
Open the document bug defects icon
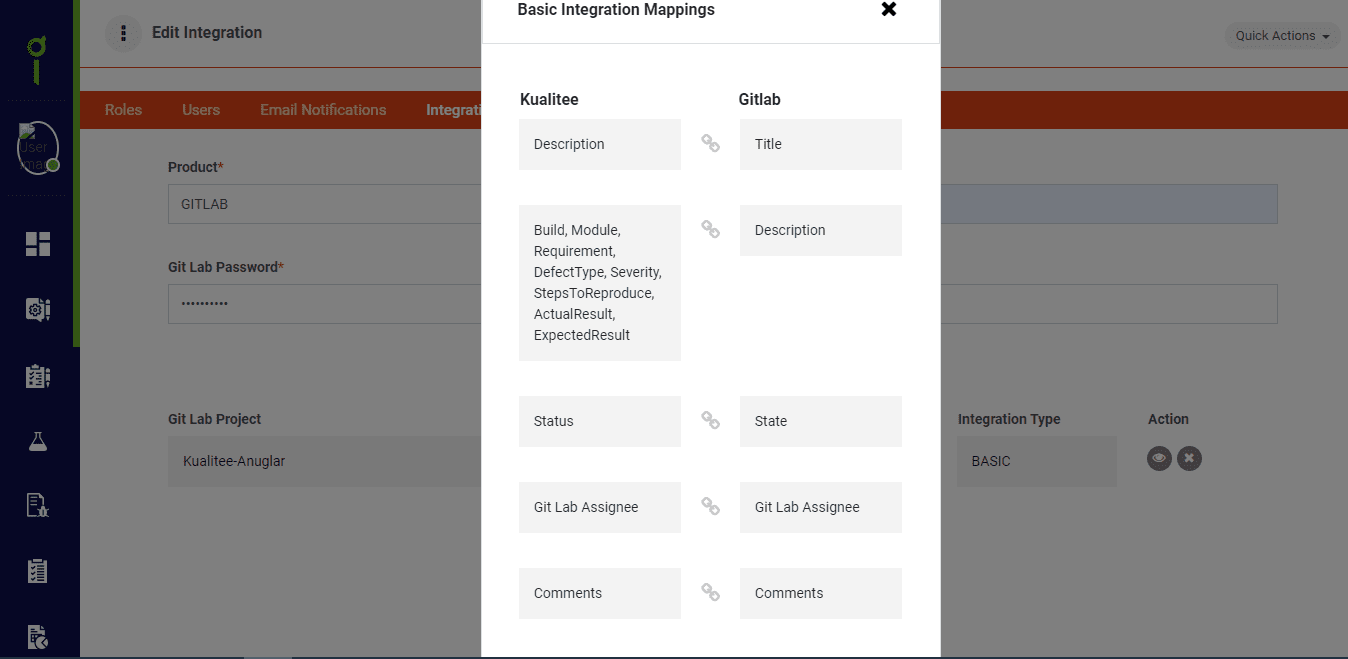coord(38,506)
